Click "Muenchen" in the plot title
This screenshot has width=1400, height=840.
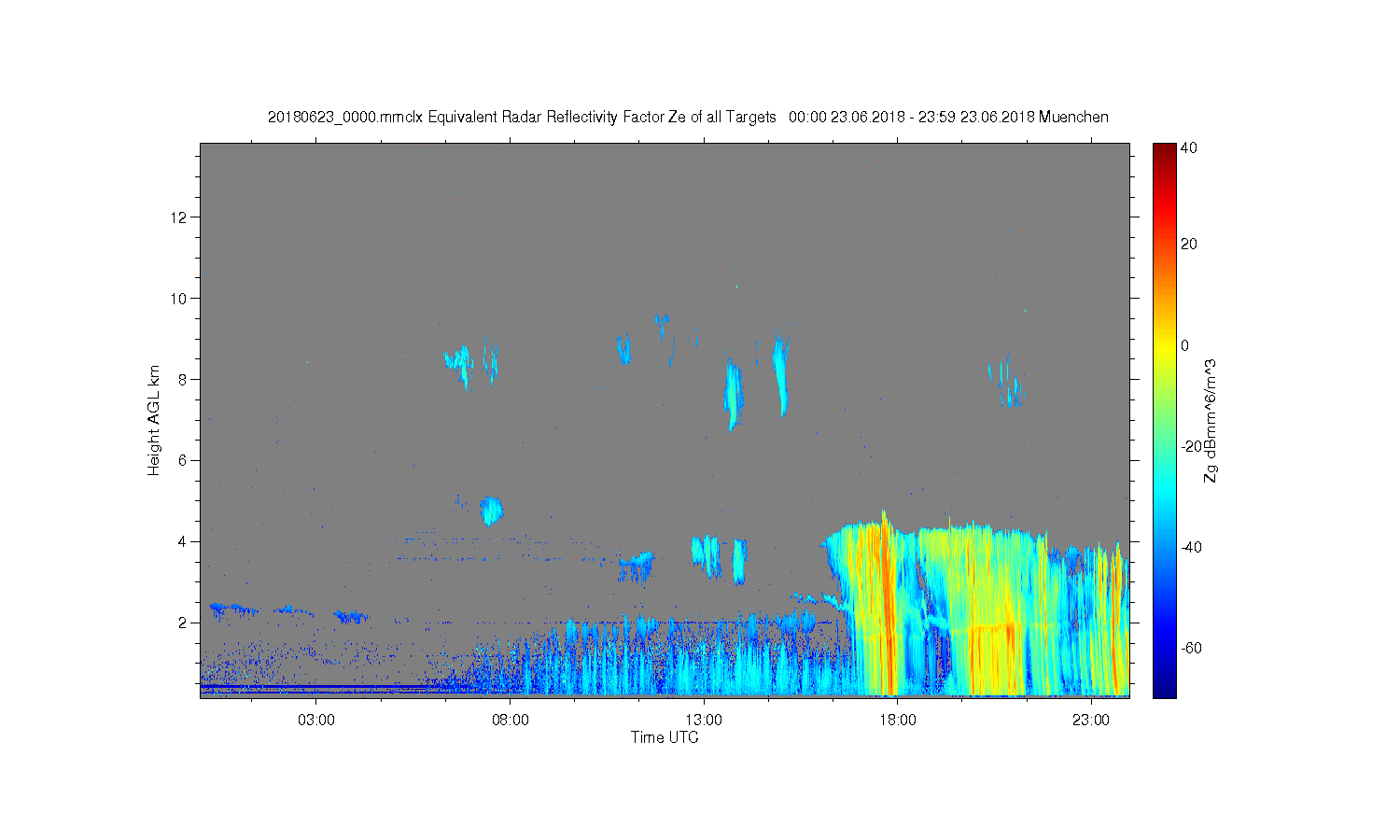(1073, 117)
